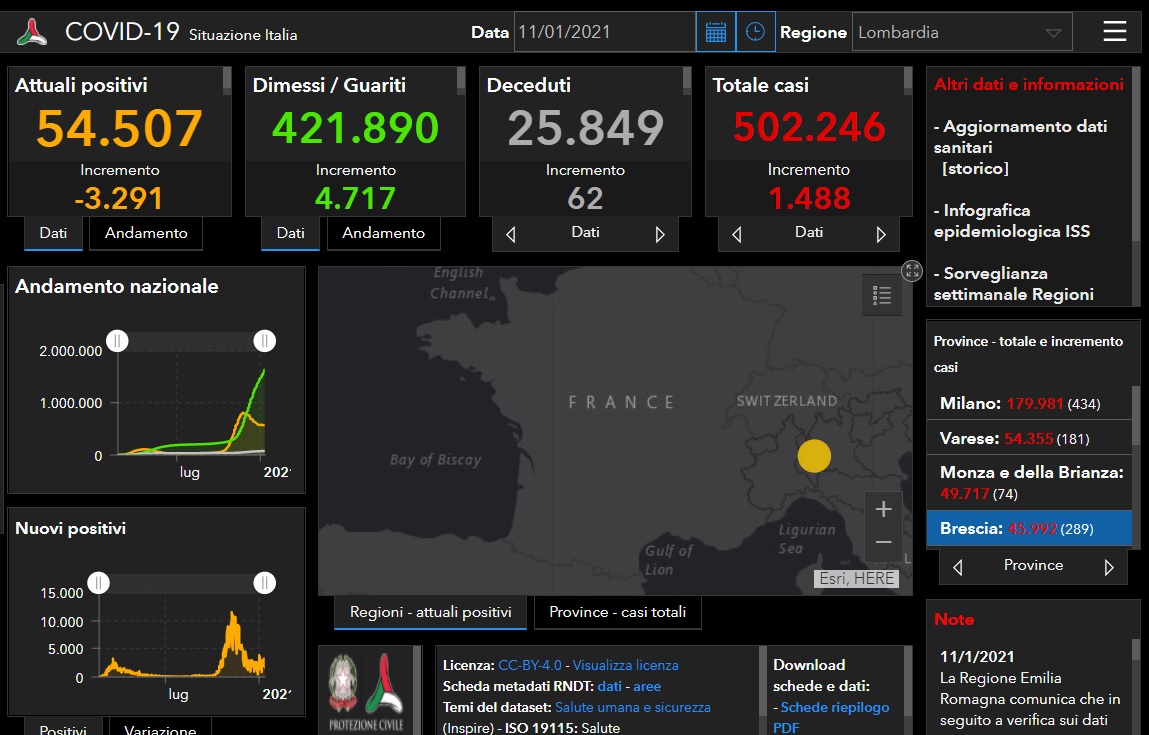Viewport: 1149px width, 735px height.
Task: Zoom in on the map
Action: point(883,509)
